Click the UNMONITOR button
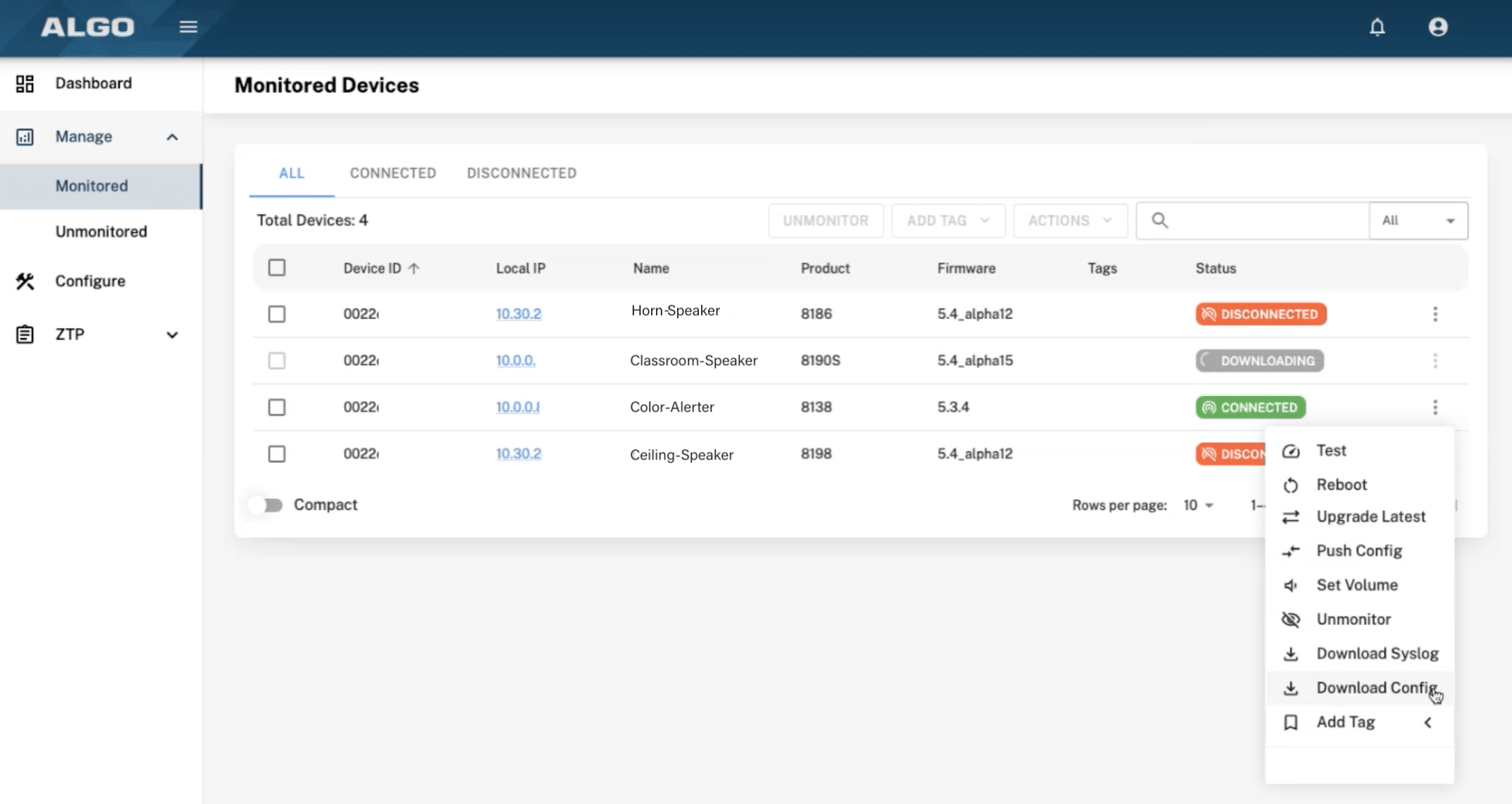Viewport: 1512px width, 804px height. (826, 220)
